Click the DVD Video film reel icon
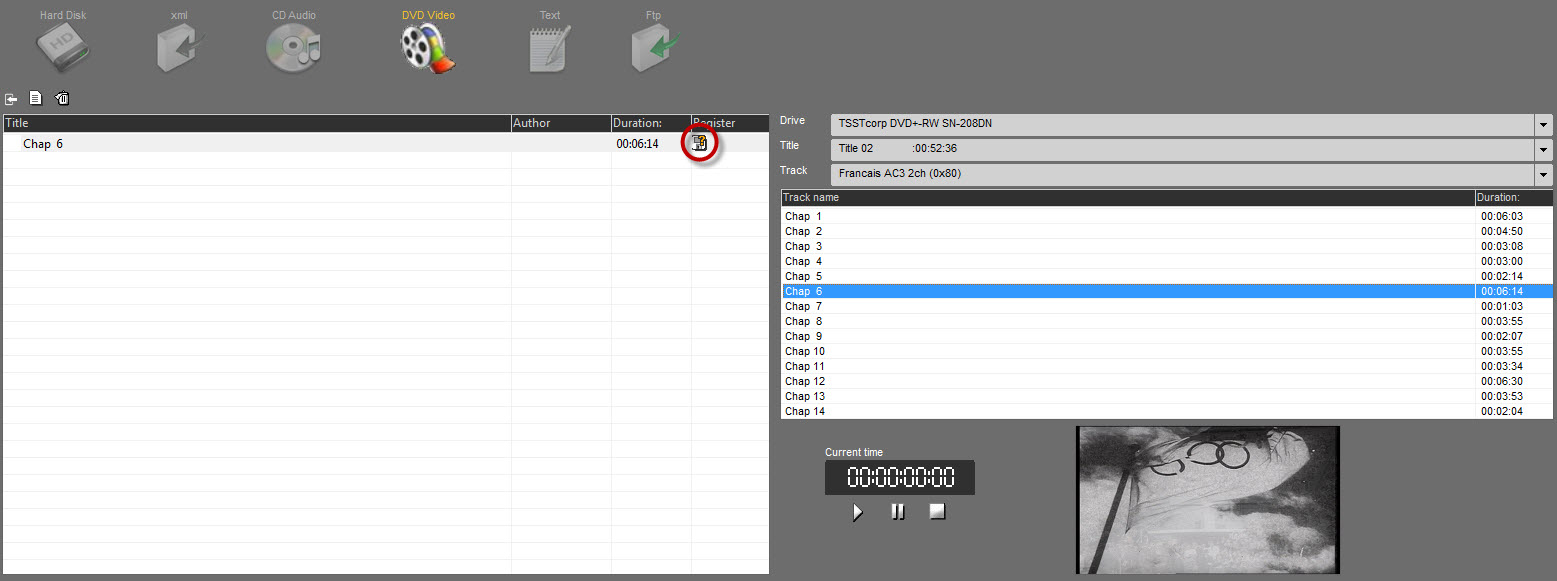This screenshot has width=1557, height=581. pyautogui.click(x=427, y=49)
